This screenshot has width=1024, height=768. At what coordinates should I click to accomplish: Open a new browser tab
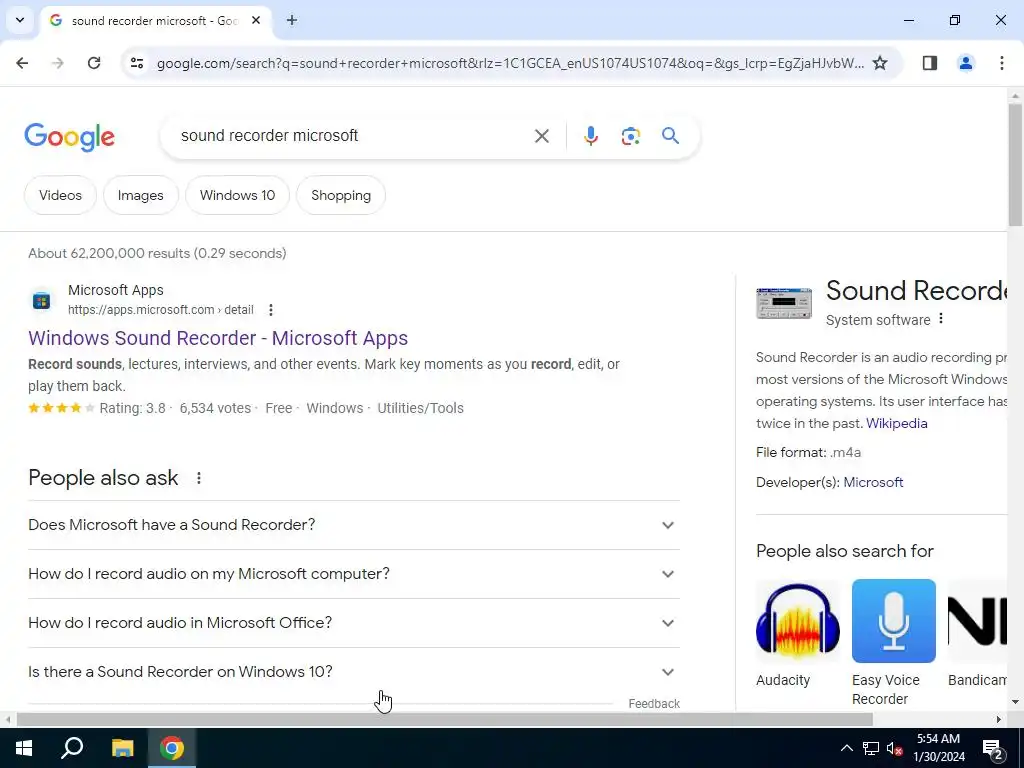pos(292,20)
